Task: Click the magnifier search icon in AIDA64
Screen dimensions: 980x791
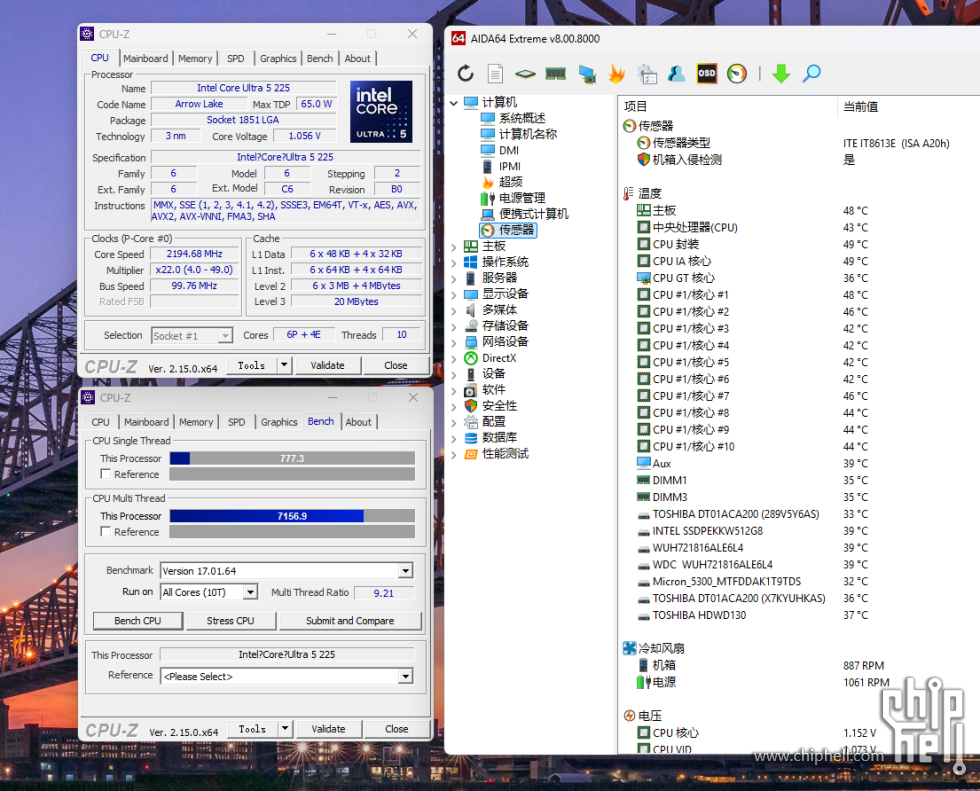Action: click(811, 73)
